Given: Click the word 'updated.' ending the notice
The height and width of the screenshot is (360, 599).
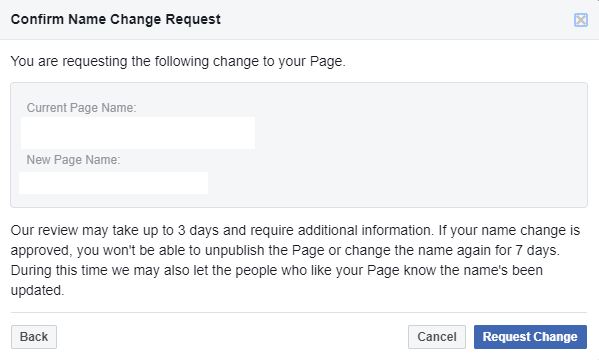Looking at the screenshot, I should point(37,290).
